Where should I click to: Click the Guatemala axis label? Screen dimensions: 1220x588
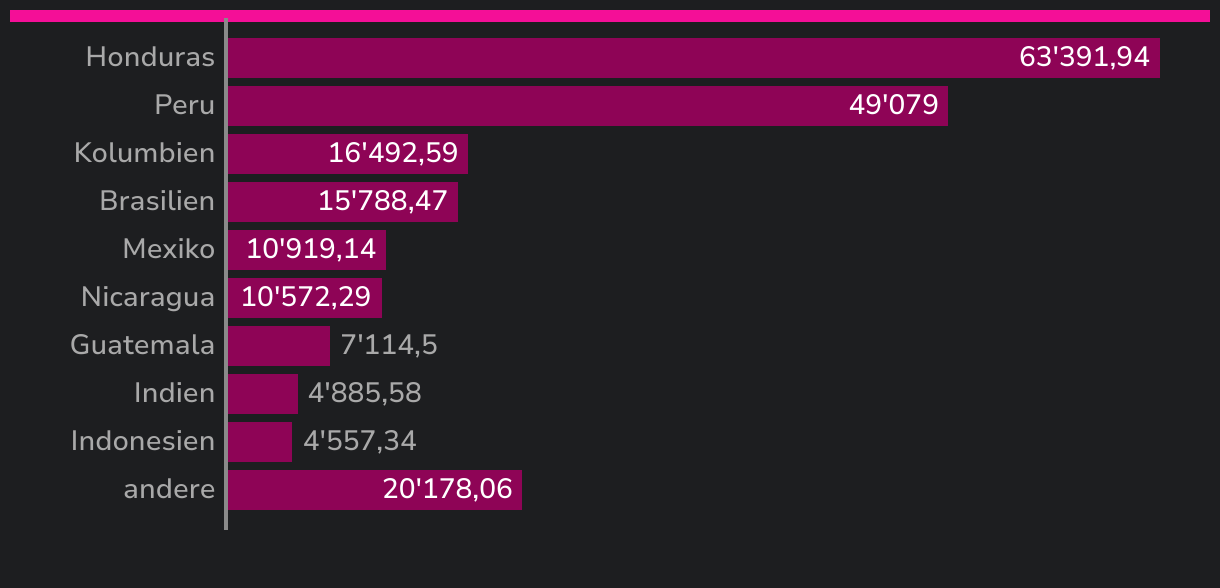[142, 345]
